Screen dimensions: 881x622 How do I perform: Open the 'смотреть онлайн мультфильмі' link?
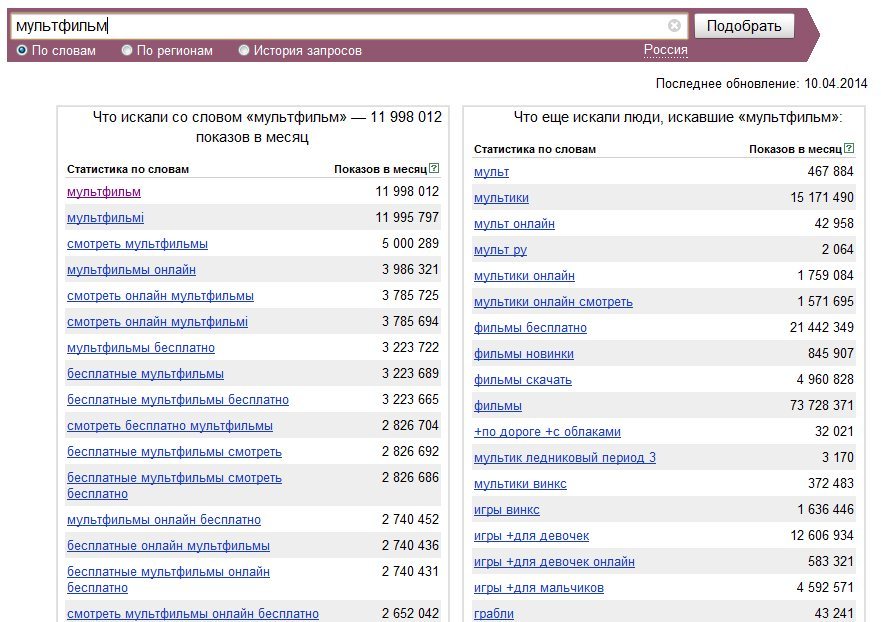[x=157, y=322]
